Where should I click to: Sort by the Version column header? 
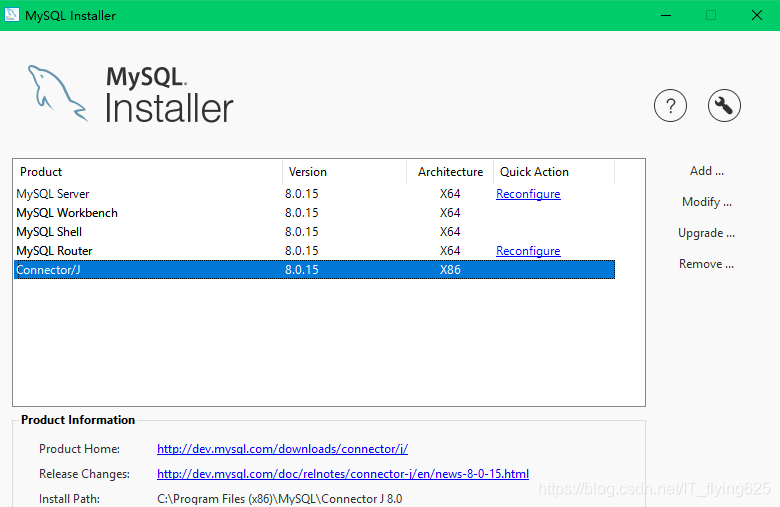point(344,172)
